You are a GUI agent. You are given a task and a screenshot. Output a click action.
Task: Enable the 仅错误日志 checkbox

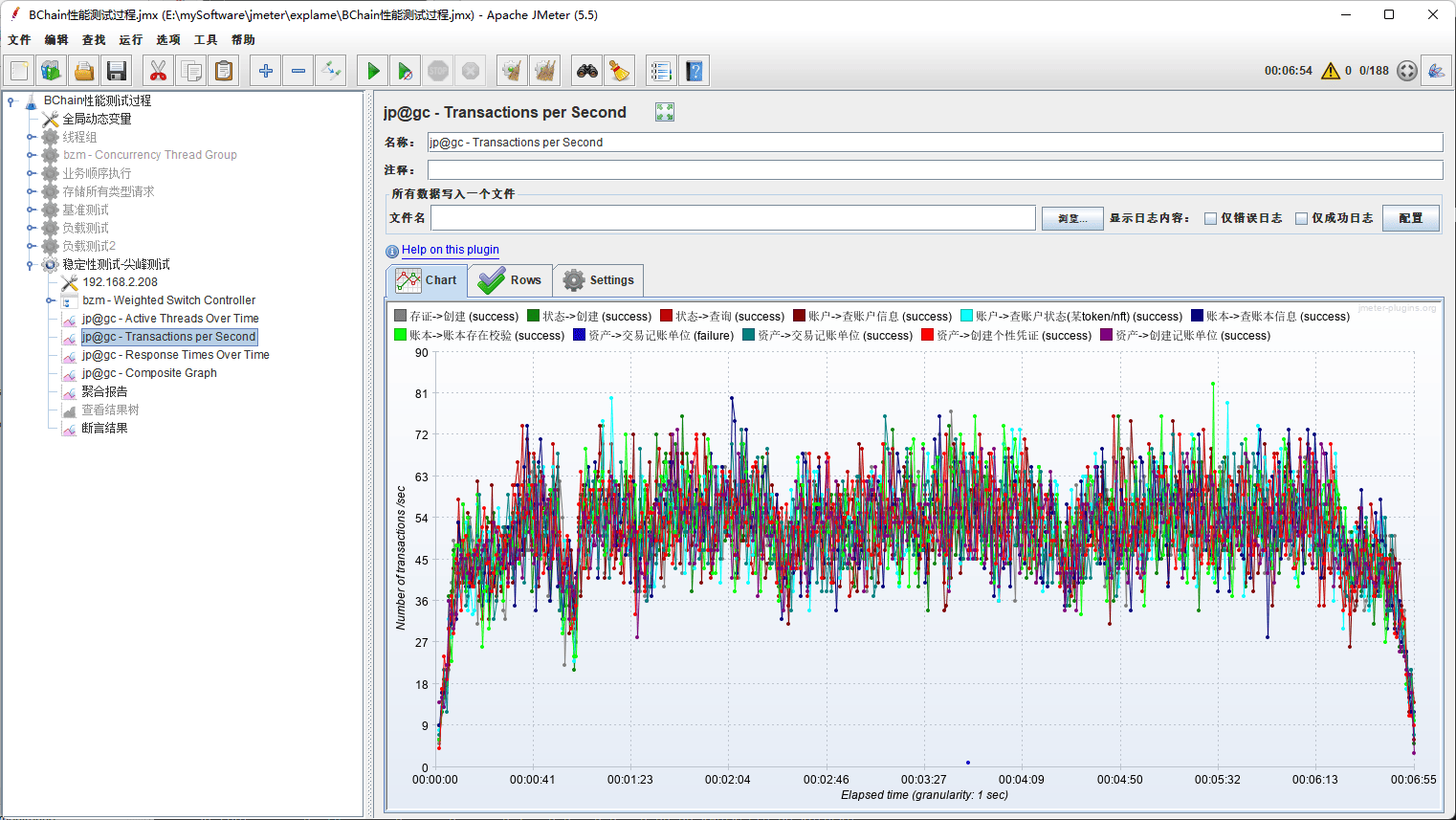coord(1210,218)
